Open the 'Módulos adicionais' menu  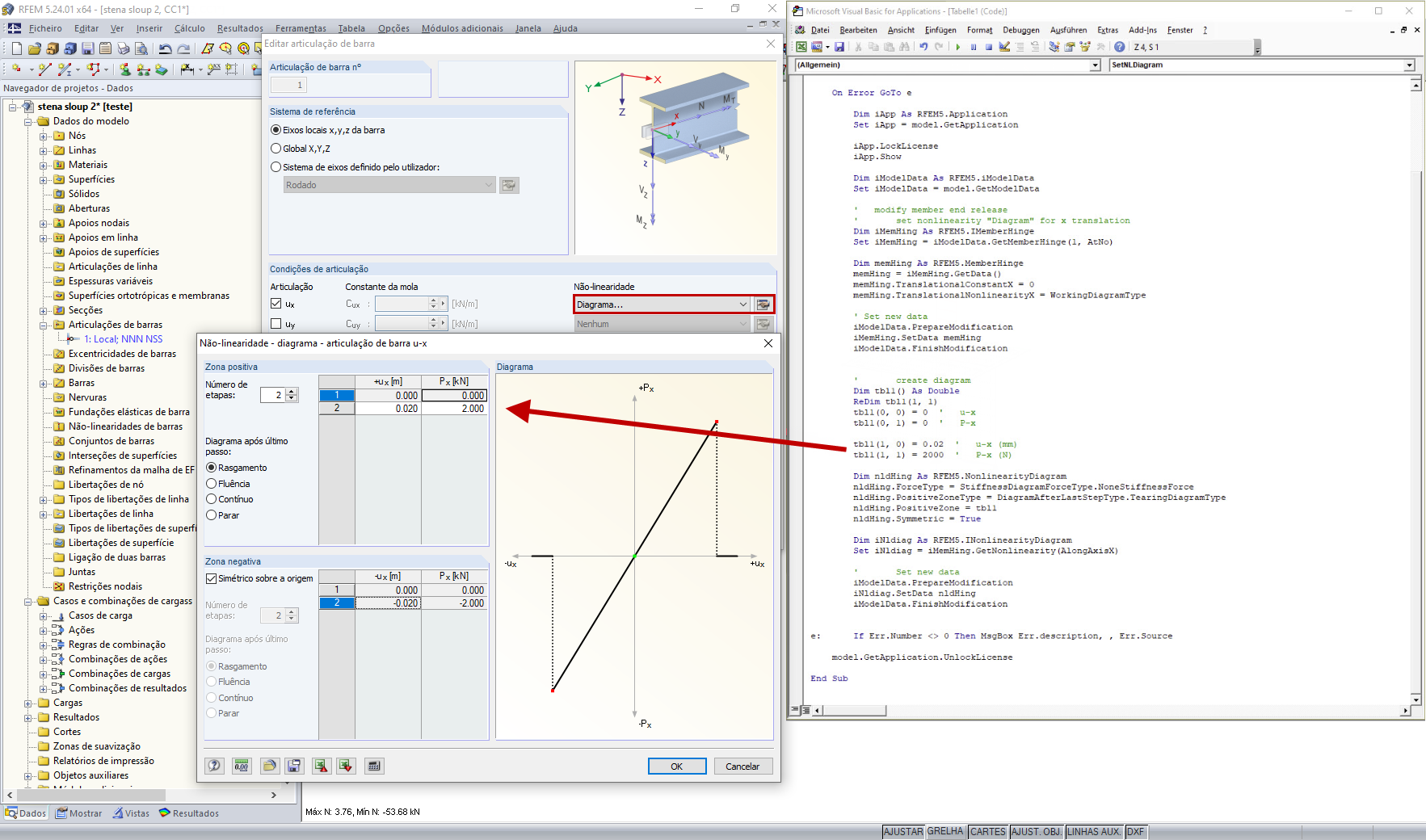point(462,28)
